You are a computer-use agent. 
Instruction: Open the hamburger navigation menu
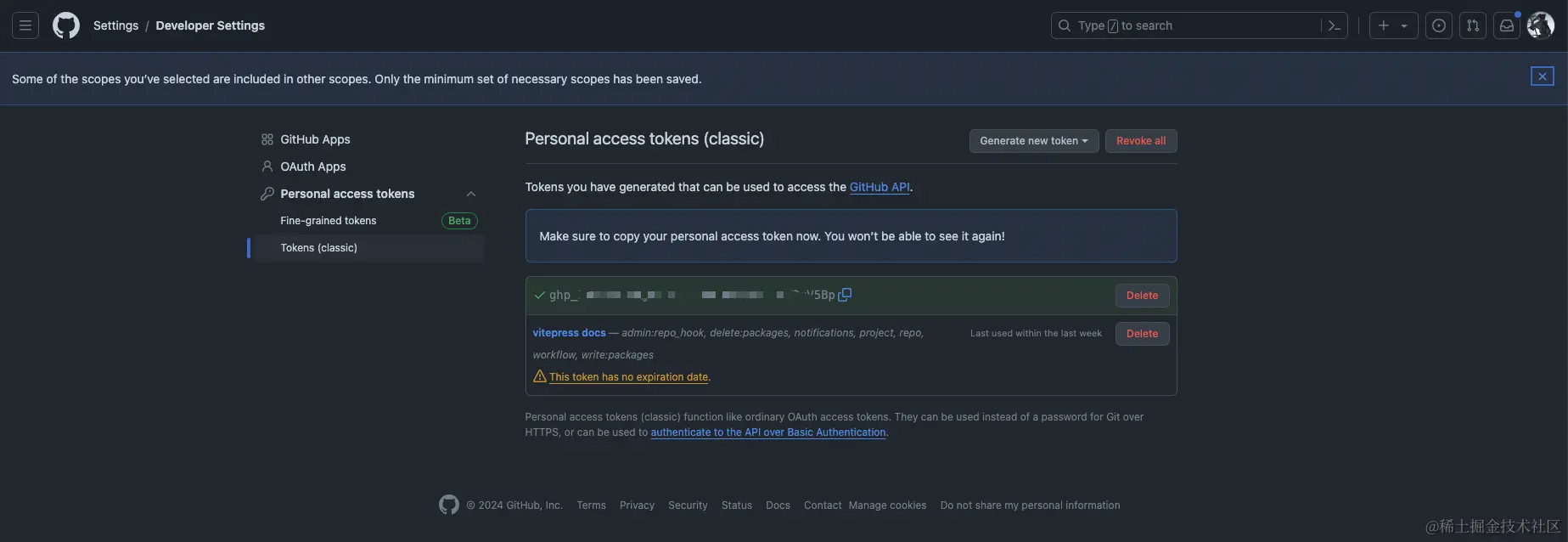pos(25,25)
